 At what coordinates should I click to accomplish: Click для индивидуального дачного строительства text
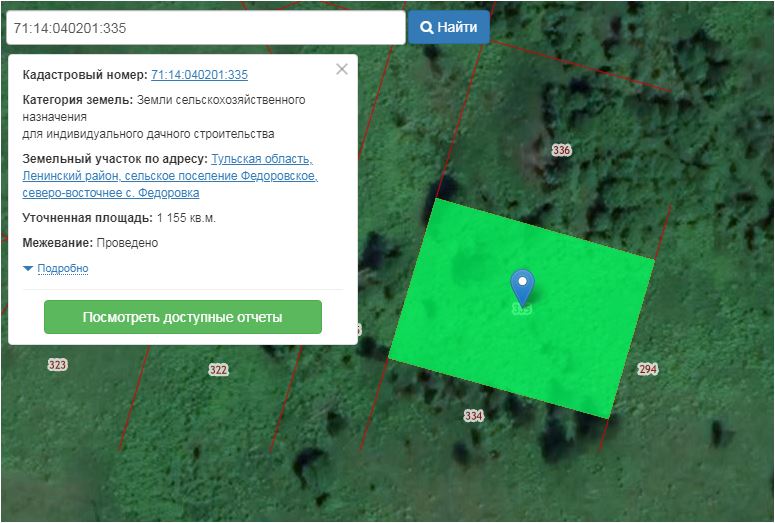(x=148, y=133)
